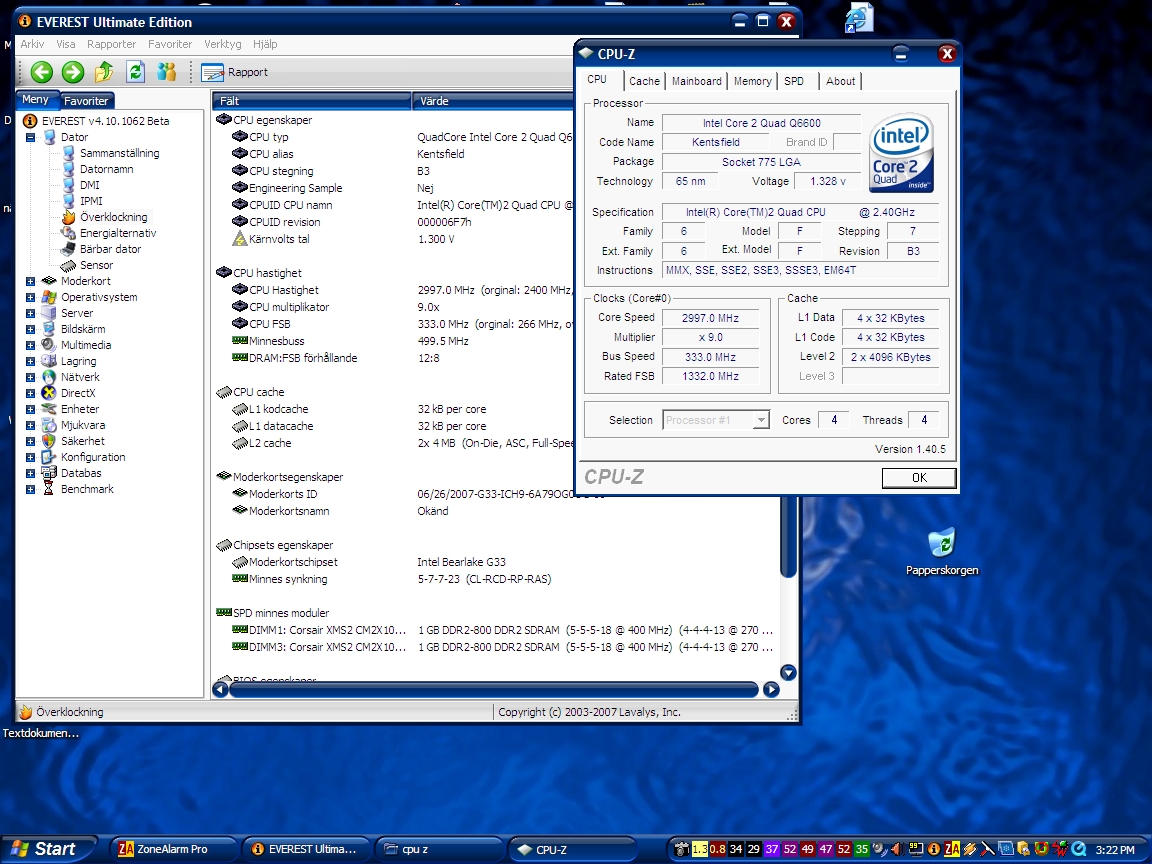This screenshot has width=1152, height=864.
Task: Expand the Server tree node
Action: tap(30, 314)
